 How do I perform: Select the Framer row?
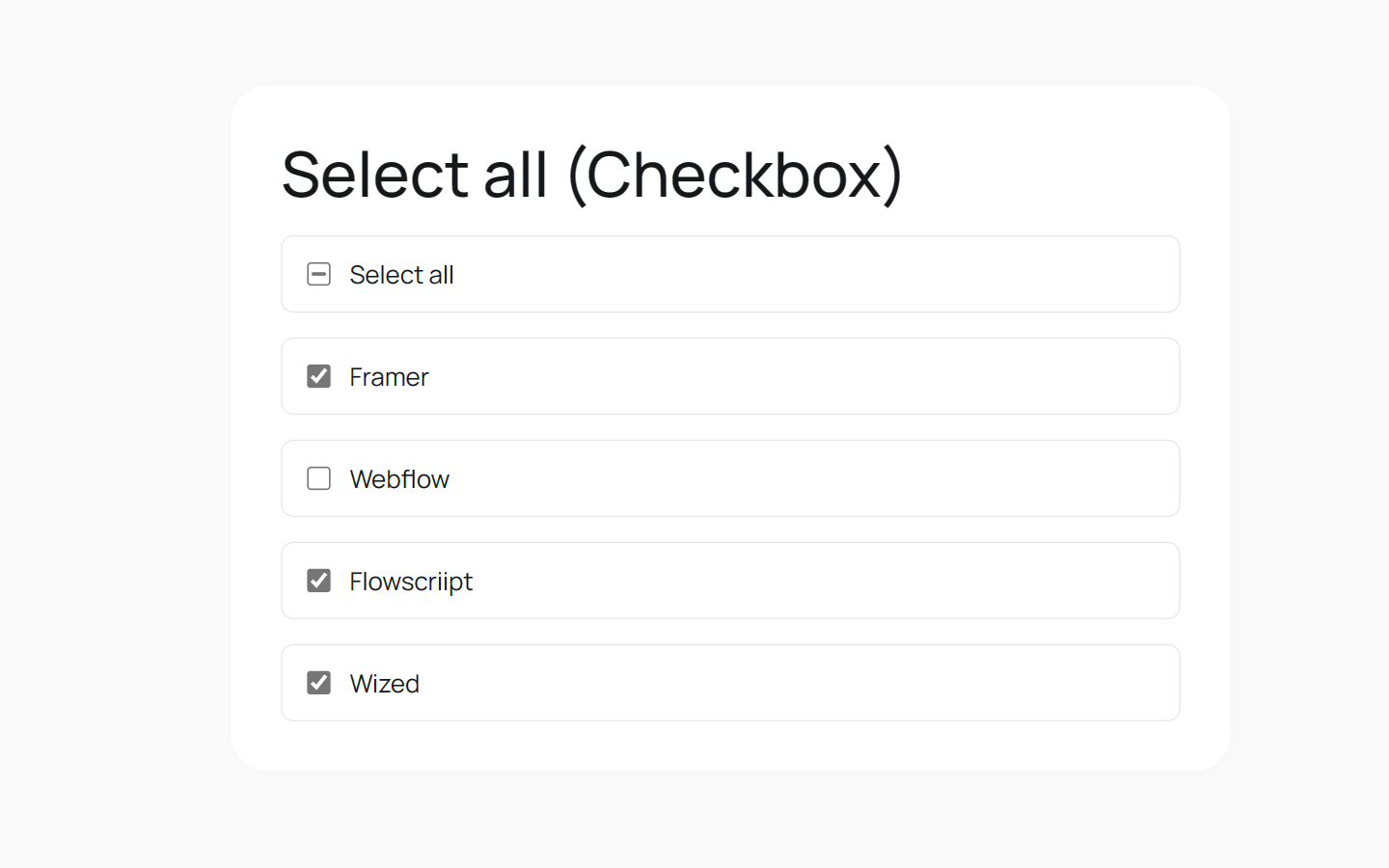point(730,376)
